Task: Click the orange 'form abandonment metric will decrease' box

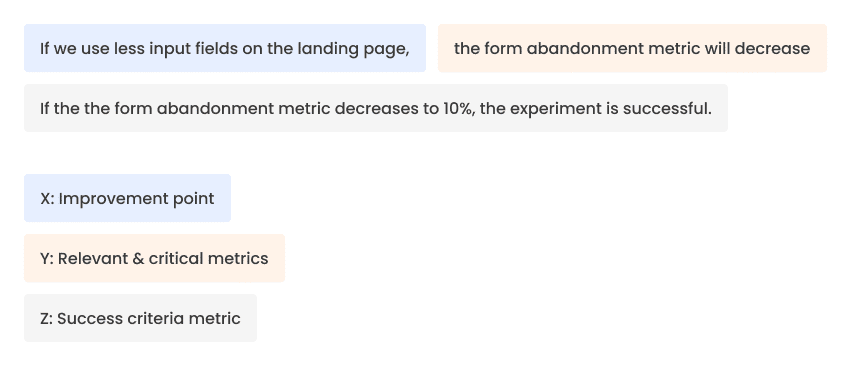Action: tap(632, 48)
